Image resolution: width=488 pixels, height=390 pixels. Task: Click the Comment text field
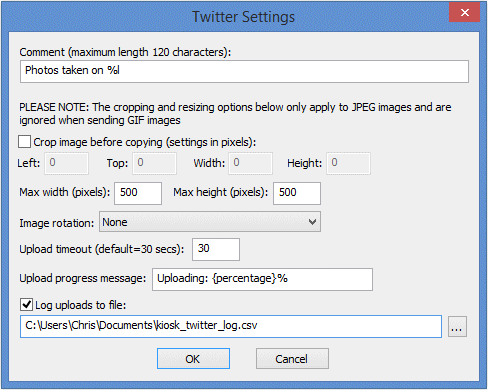(x=244, y=71)
